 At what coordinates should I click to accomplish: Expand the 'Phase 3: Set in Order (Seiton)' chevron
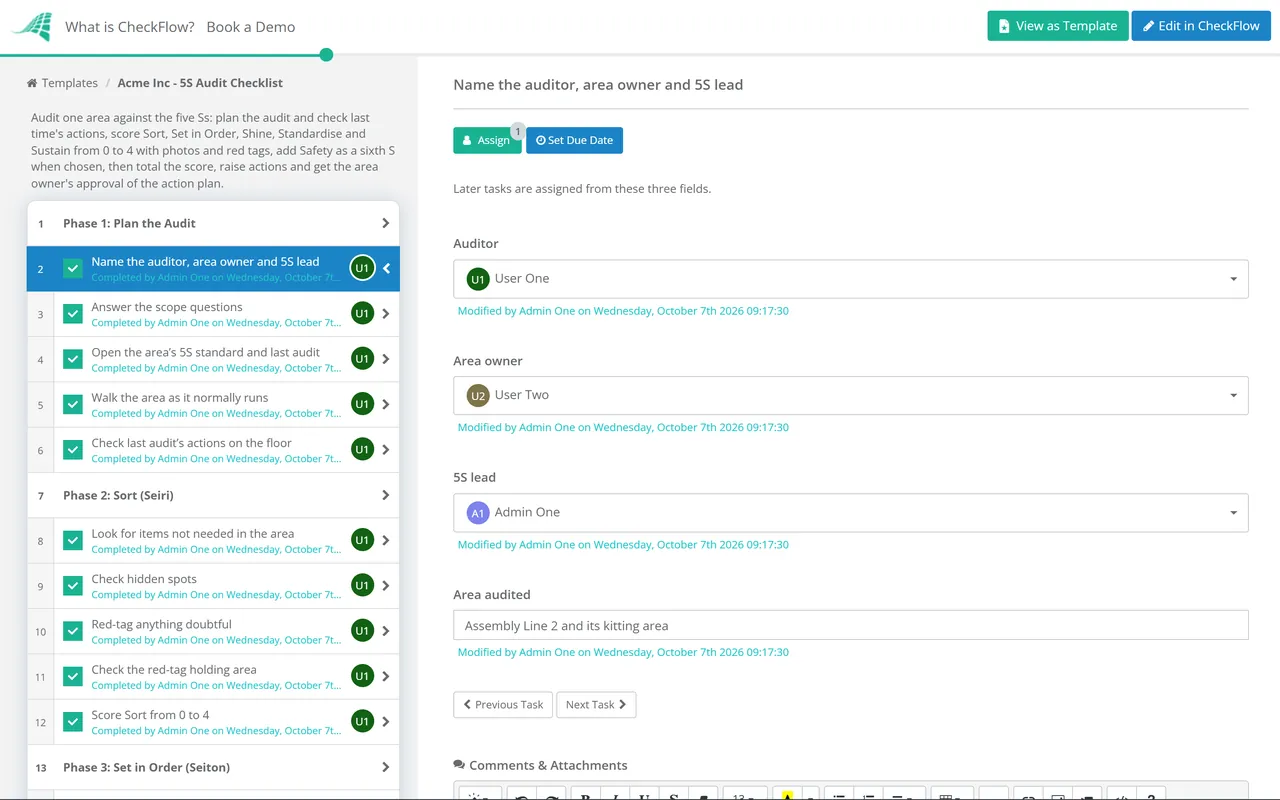tap(386, 767)
